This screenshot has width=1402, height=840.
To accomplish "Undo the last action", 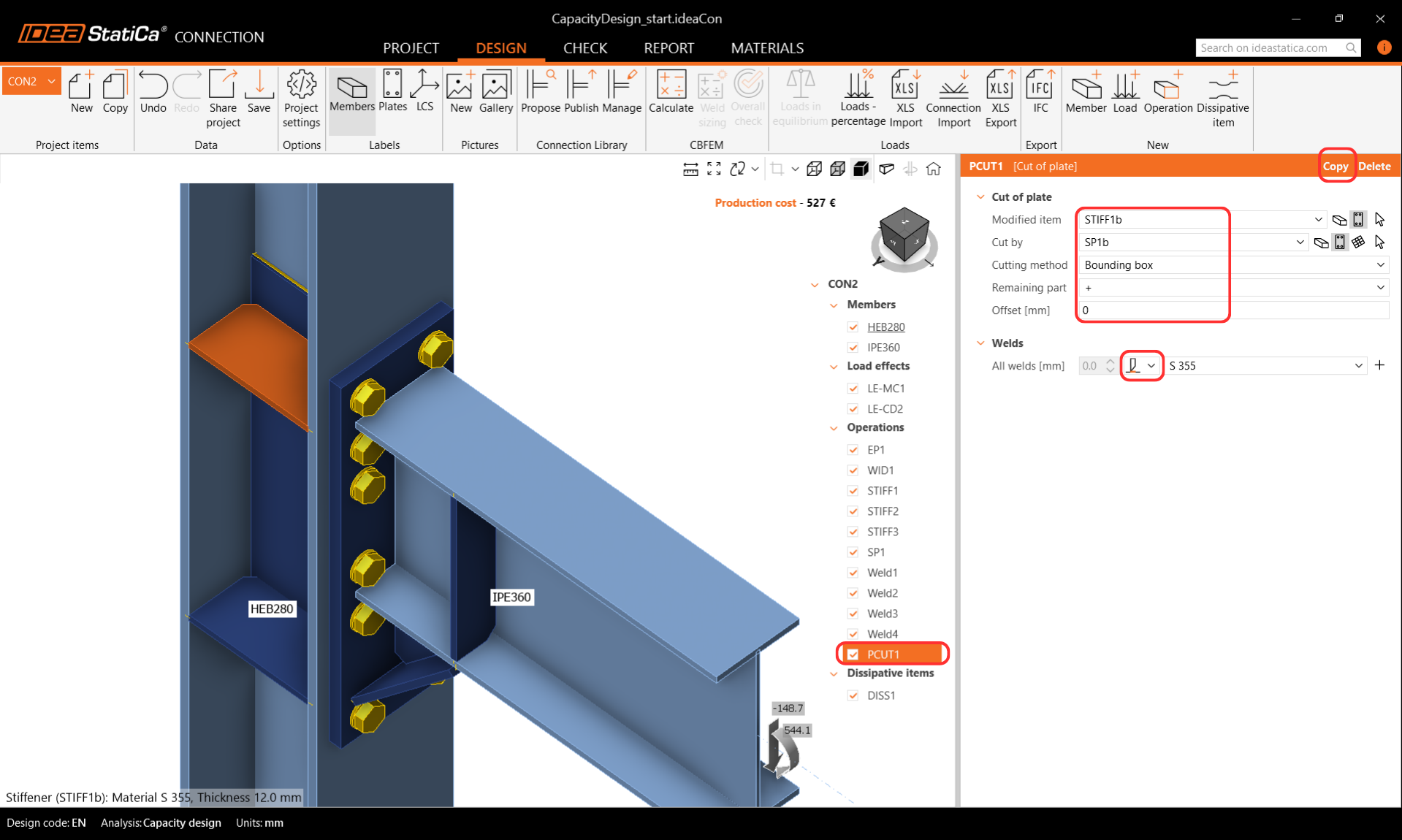I will pyautogui.click(x=153, y=92).
